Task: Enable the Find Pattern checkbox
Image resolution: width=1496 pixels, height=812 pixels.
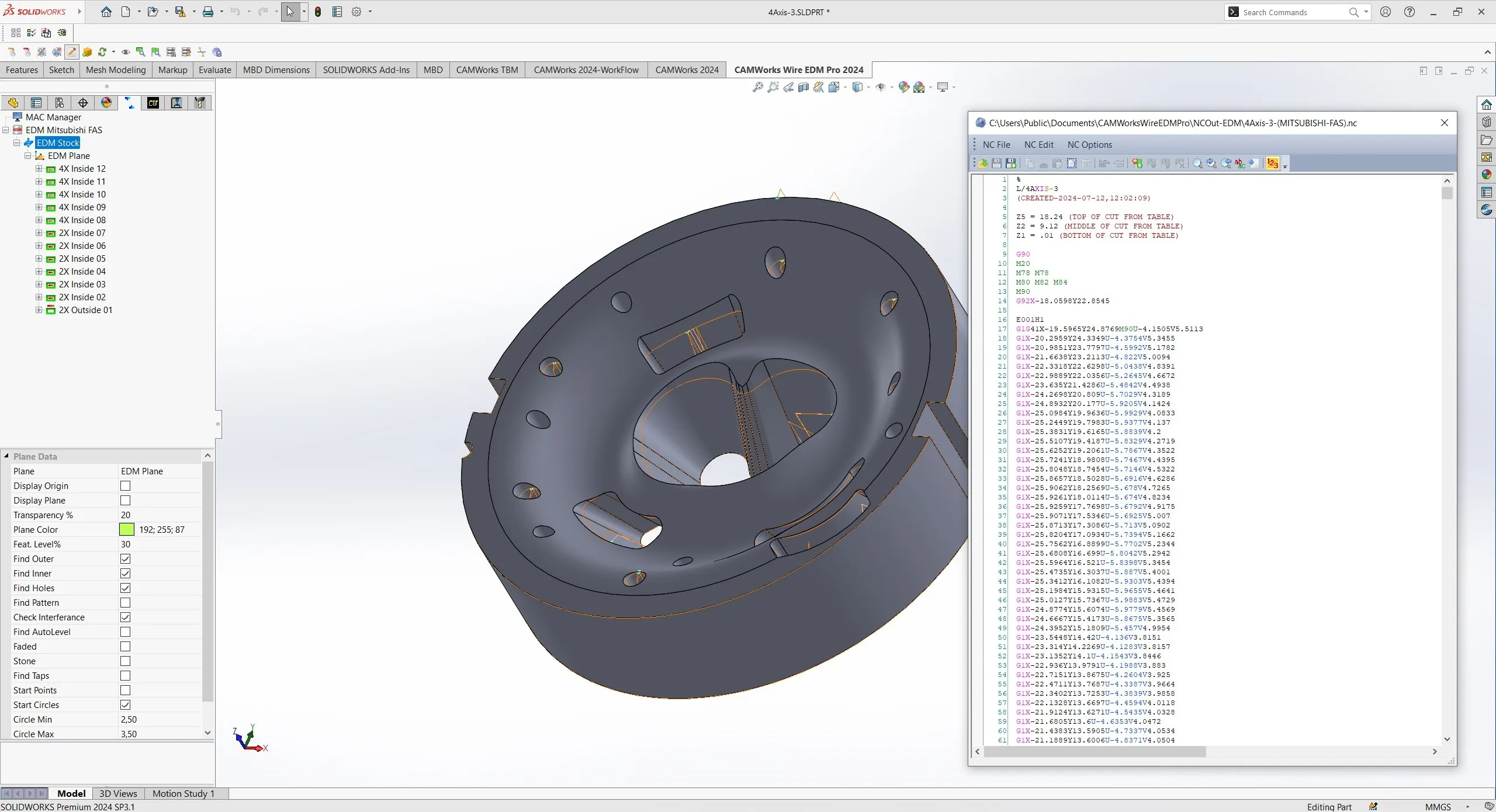Action: (125, 603)
